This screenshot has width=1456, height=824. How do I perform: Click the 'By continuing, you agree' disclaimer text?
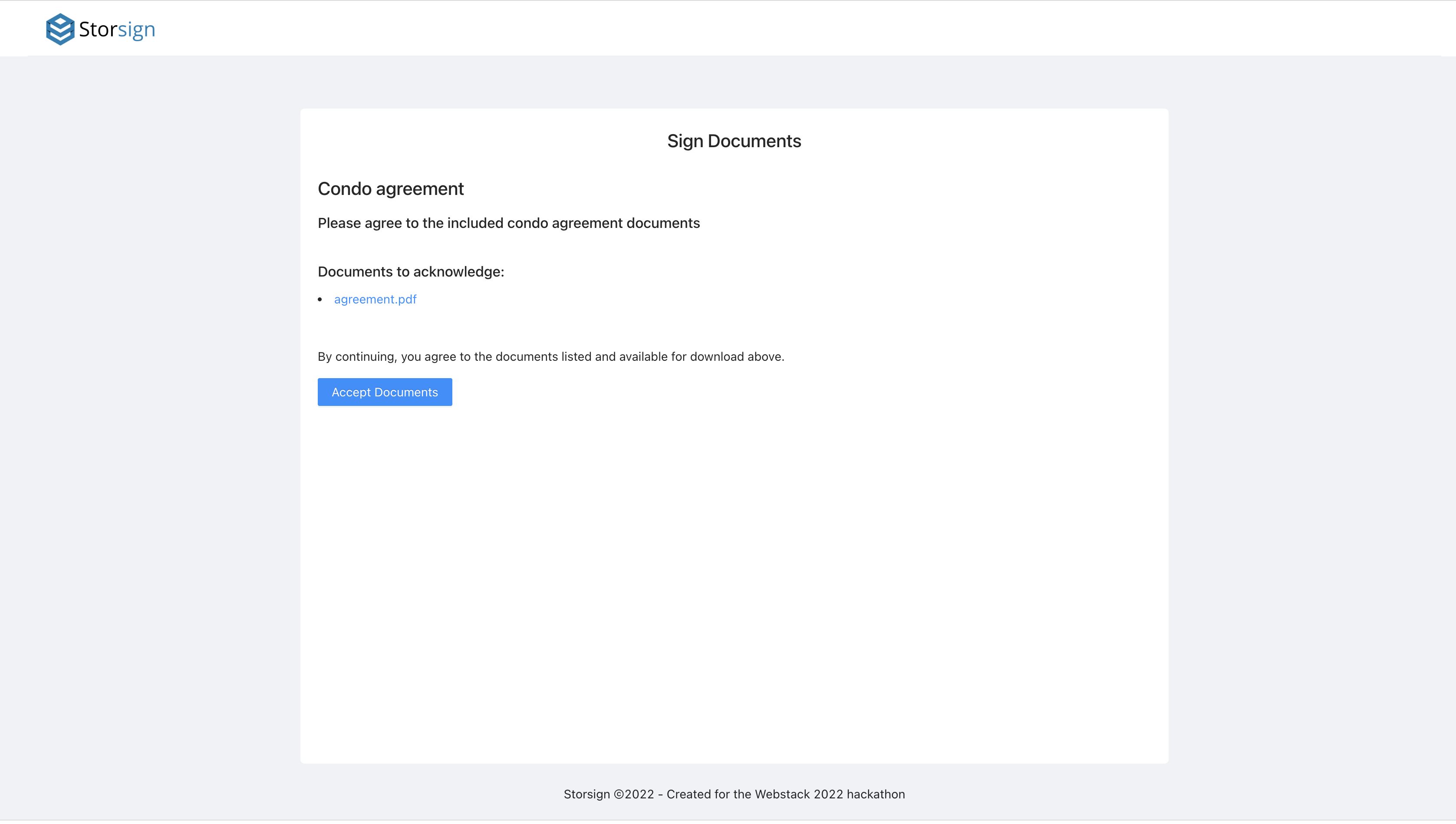[550, 356]
